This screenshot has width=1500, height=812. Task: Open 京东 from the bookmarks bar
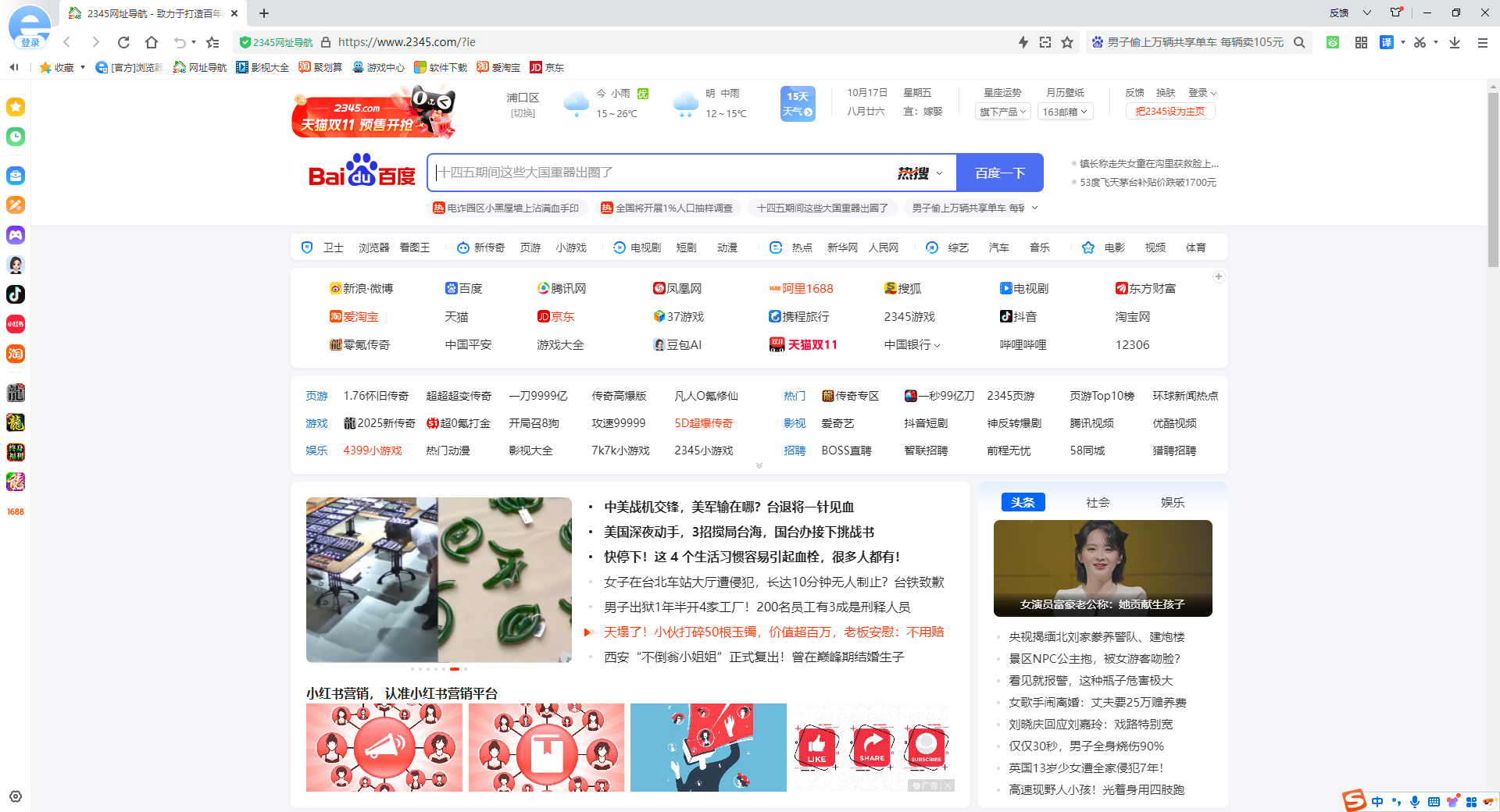[547, 67]
